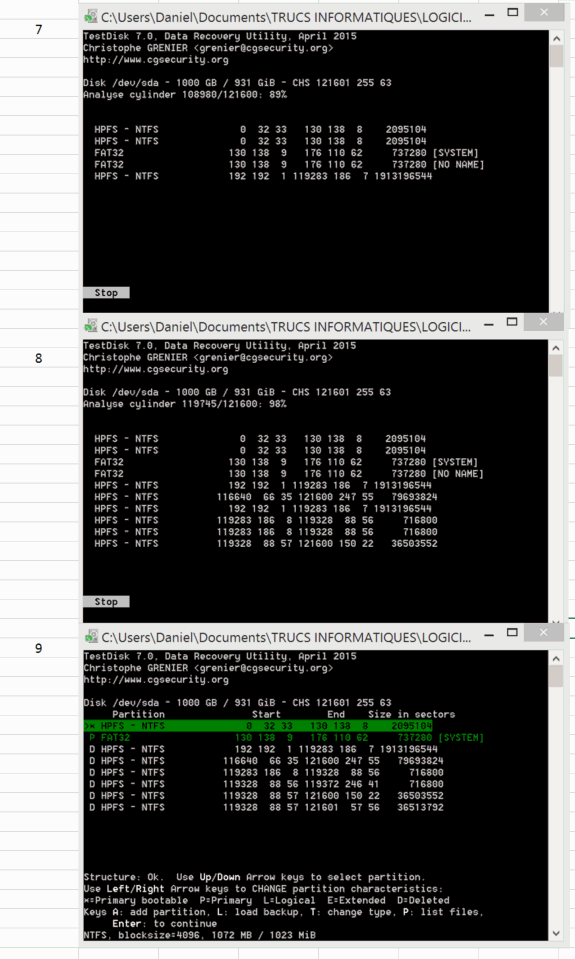This screenshot has width=575, height=959.
Task: Click the title path of the 89% analysis window
Action: tap(286, 17)
